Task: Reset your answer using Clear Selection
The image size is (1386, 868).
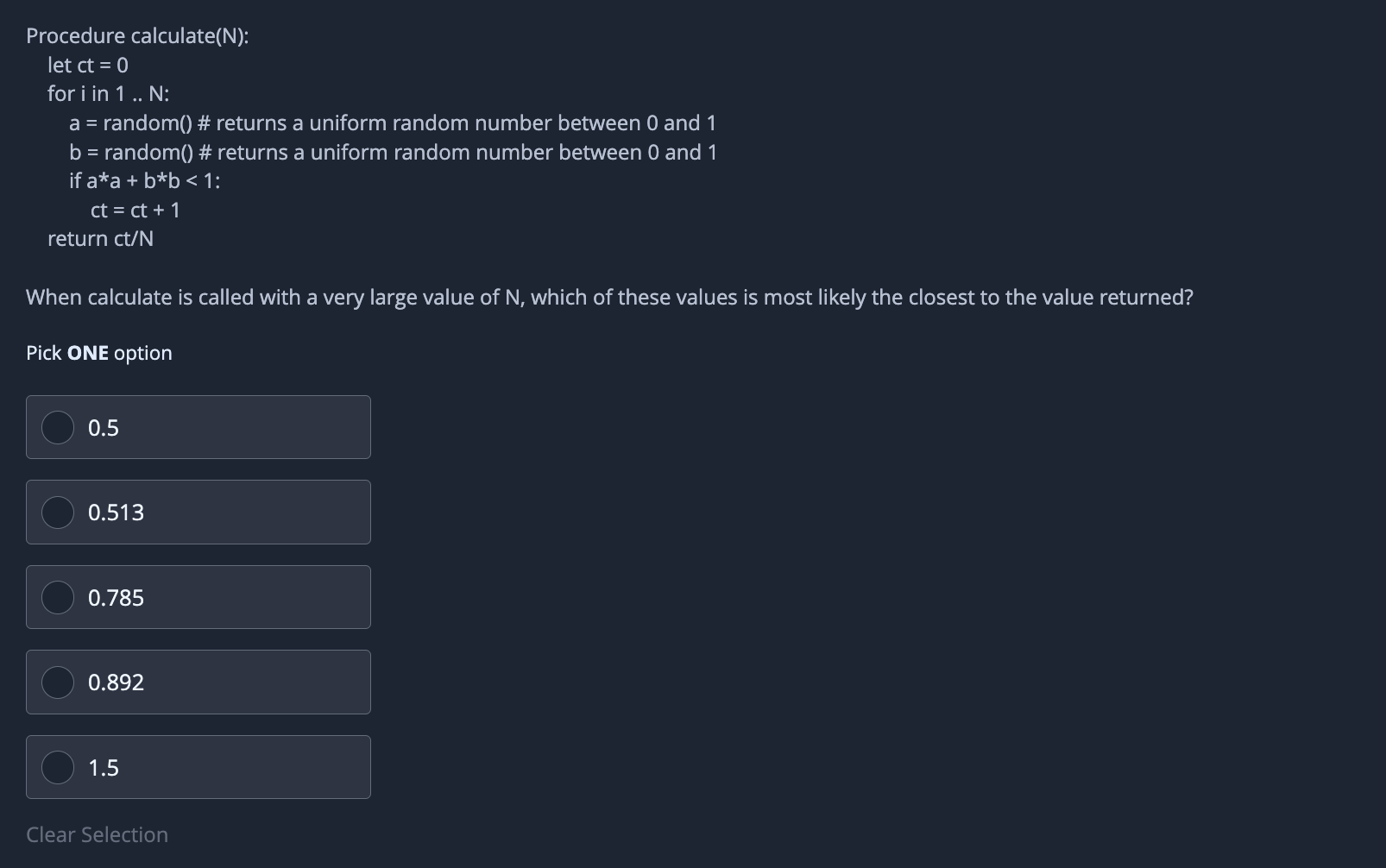Action: tap(97, 834)
